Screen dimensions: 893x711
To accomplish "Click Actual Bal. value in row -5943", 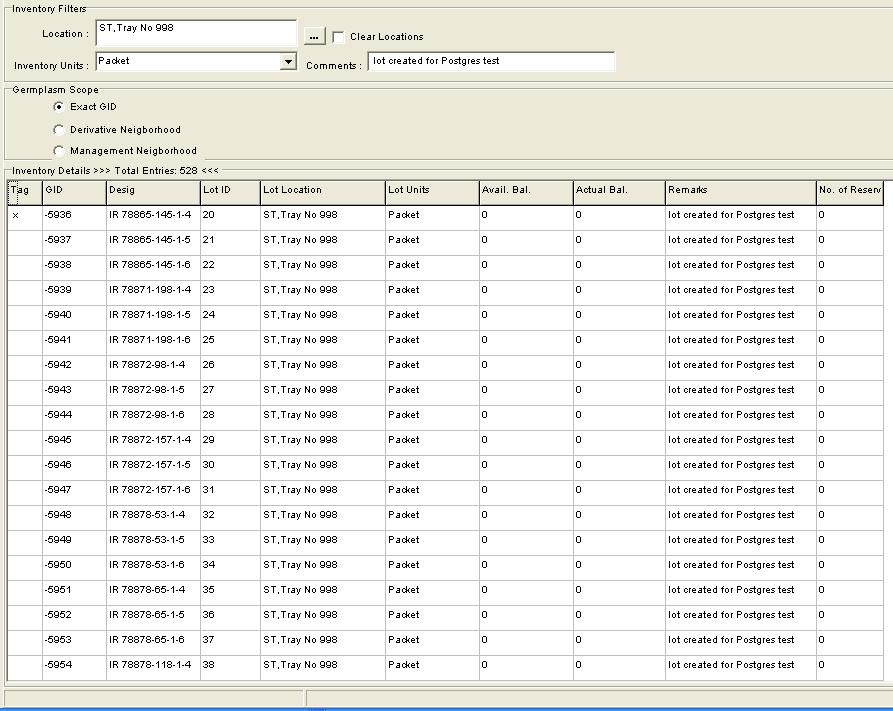I will [x=620, y=393].
